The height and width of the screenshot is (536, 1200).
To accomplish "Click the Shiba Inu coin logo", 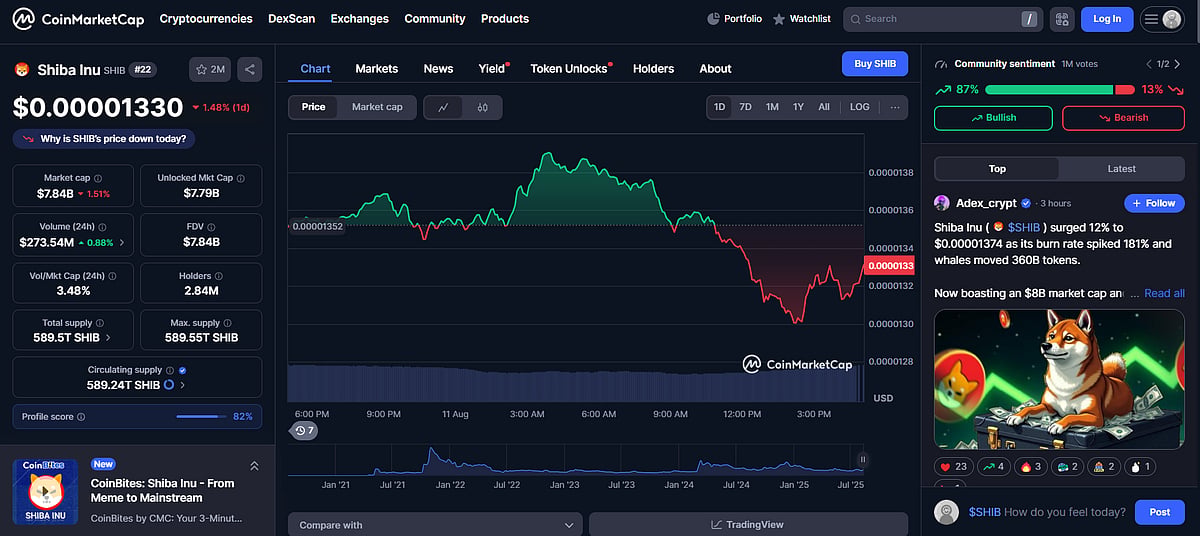I will pos(21,69).
